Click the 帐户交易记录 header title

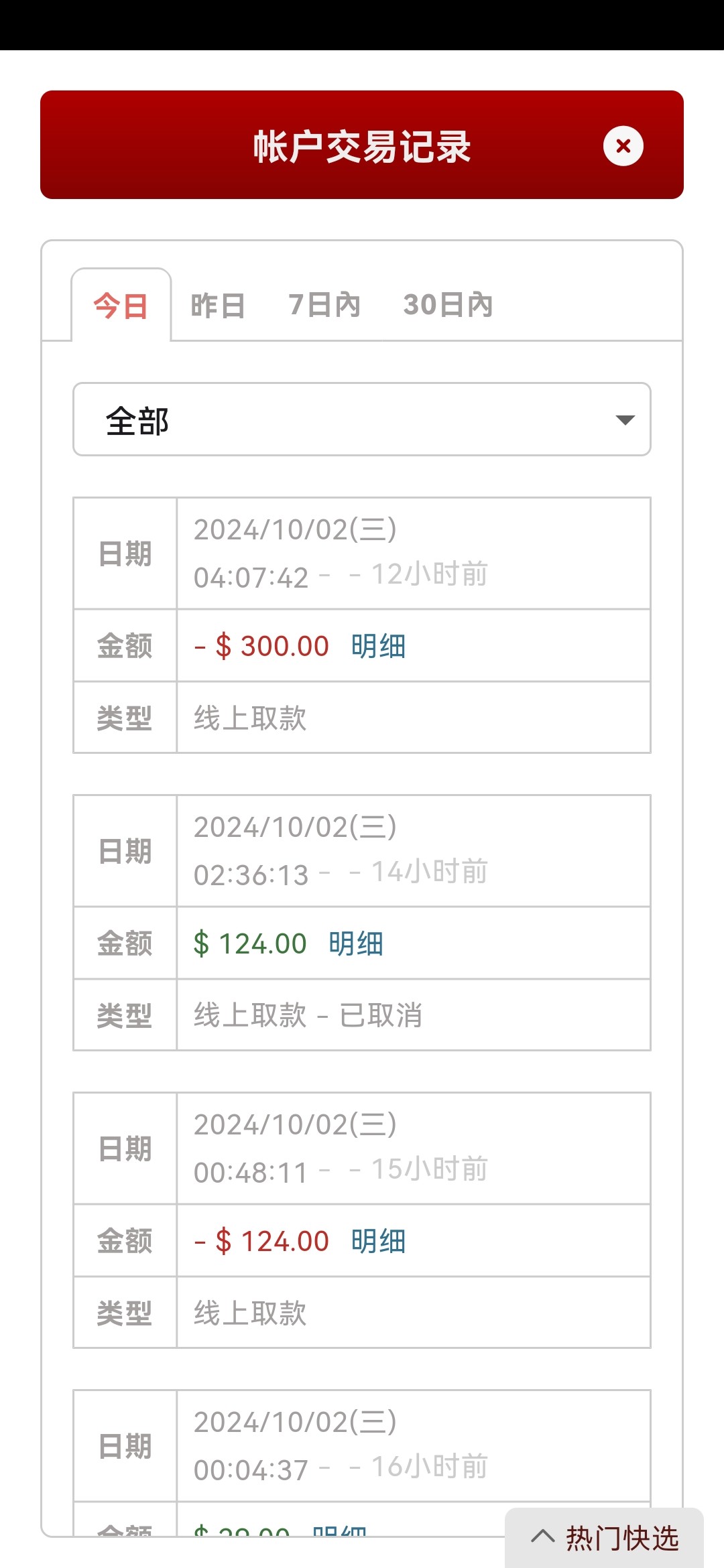coord(362,146)
